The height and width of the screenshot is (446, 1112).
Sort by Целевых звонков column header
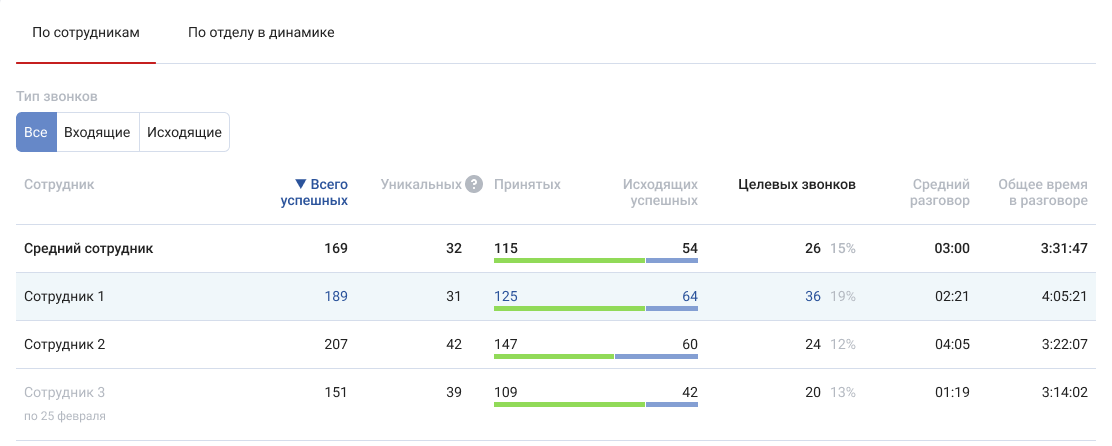click(796, 185)
